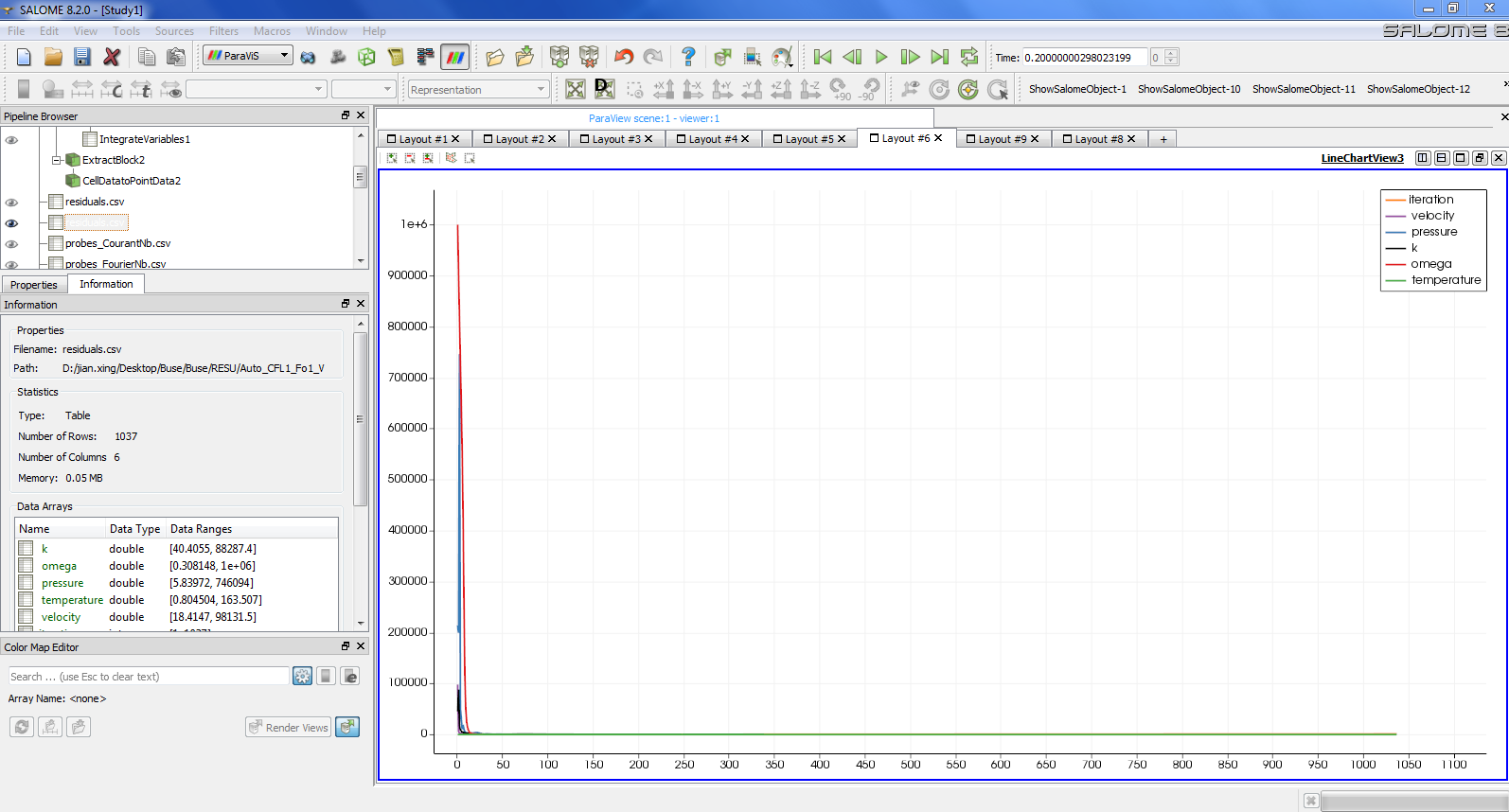Click the Save study icon

[82, 57]
